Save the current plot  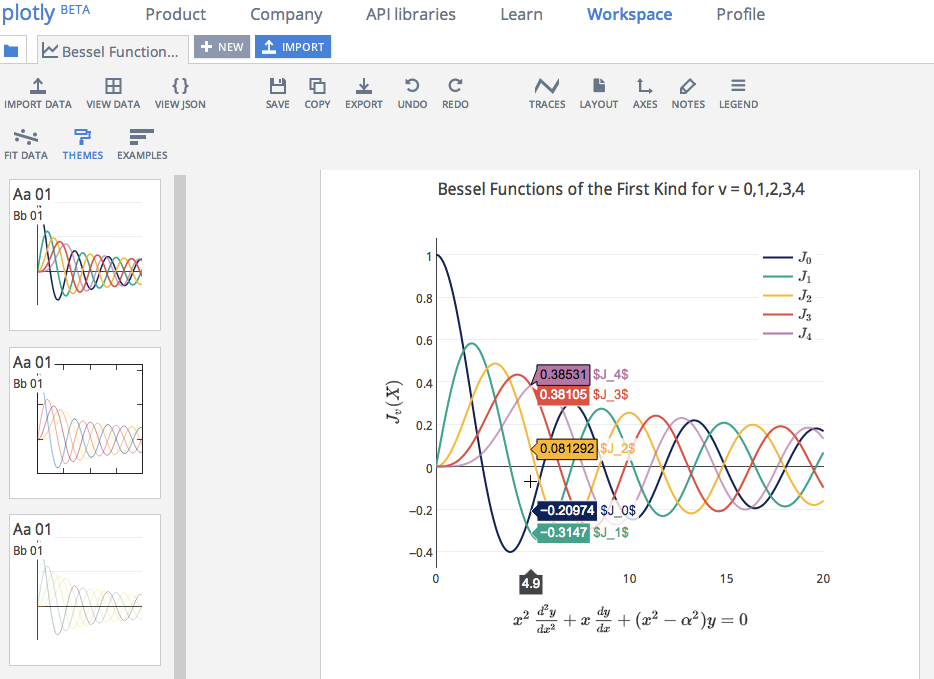(277, 93)
